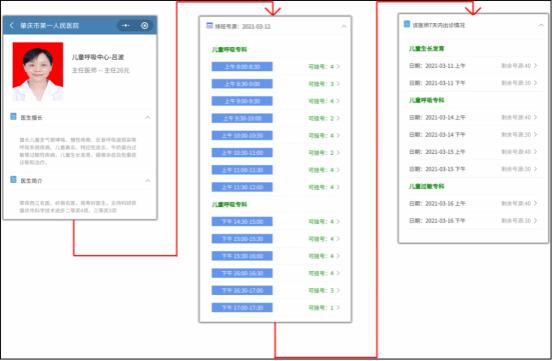Click the 医生擅长 section icon
The image size is (552, 361).
[13, 117]
